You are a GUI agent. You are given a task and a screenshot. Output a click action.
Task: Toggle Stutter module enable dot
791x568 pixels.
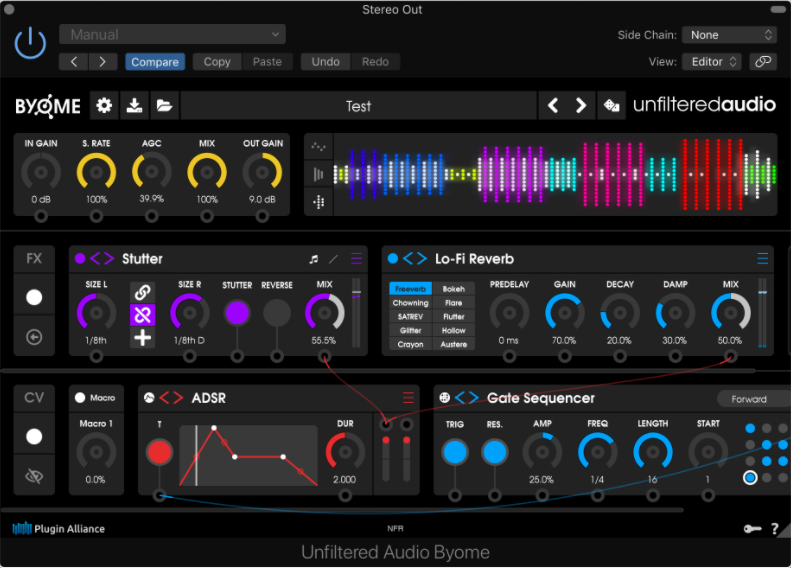(x=80, y=258)
